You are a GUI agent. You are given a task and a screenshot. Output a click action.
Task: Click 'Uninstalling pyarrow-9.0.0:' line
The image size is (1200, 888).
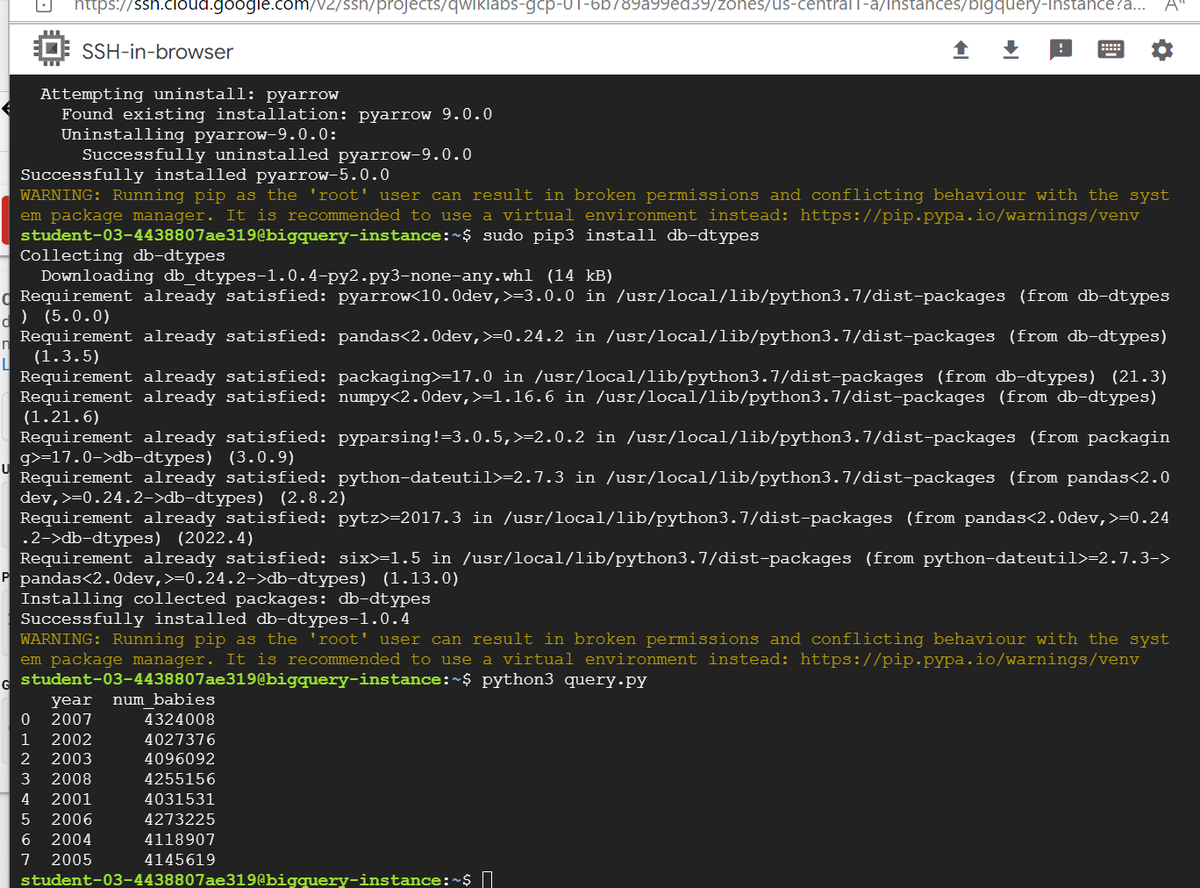(x=200, y=135)
